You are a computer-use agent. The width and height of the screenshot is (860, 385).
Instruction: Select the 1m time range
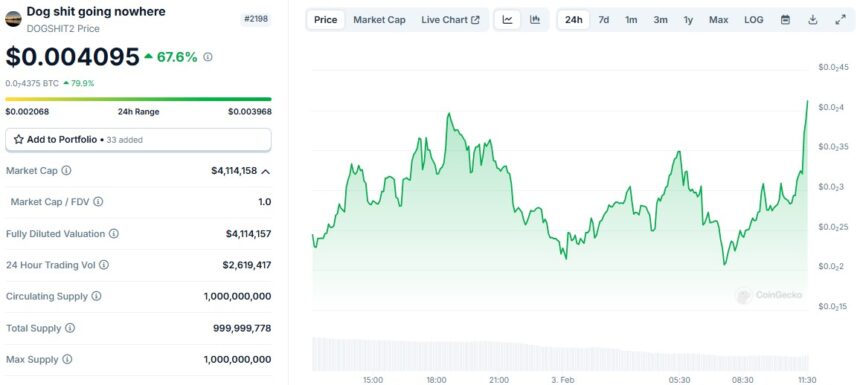(x=631, y=20)
